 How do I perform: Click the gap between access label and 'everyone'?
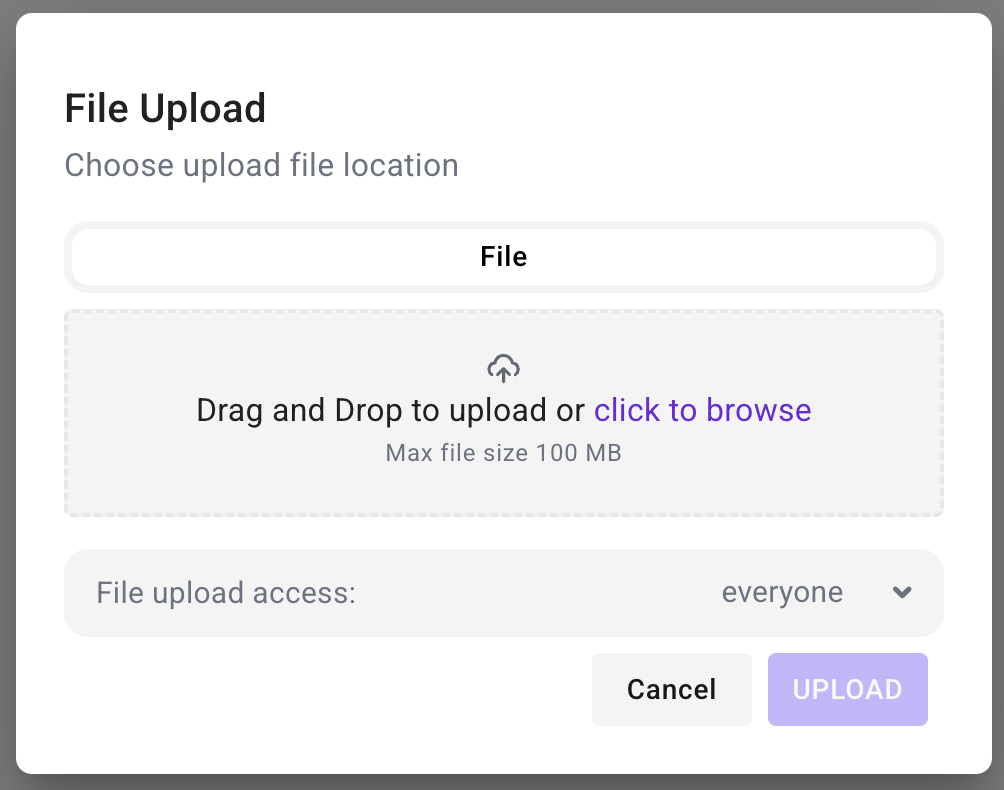point(540,593)
